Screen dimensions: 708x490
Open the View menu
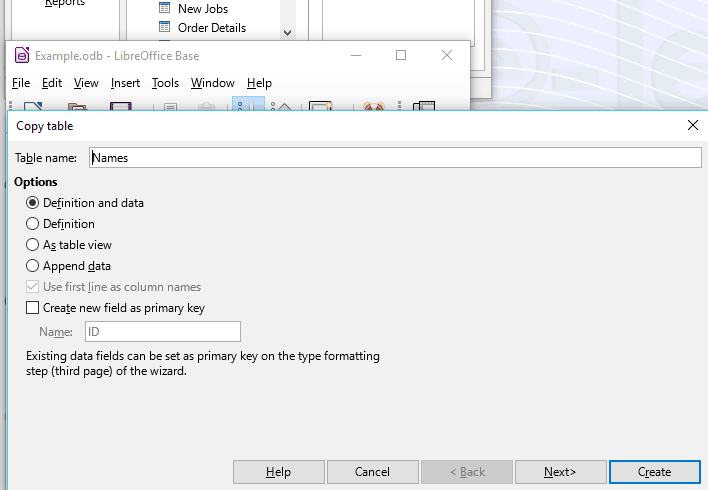[x=86, y=83]
